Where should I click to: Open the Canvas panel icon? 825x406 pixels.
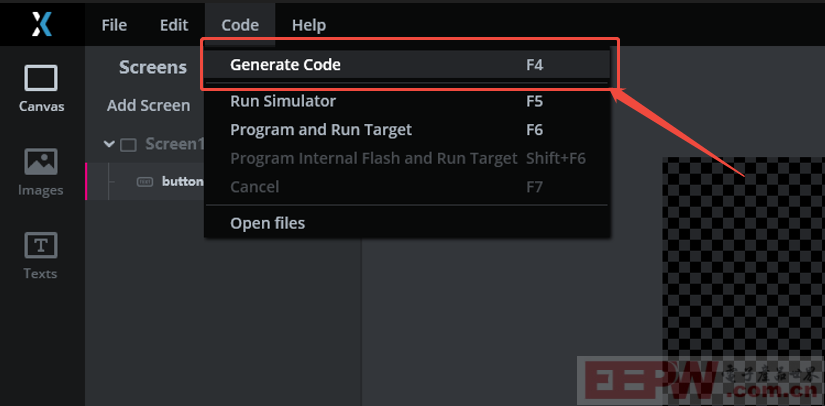[x=41, y=79]
